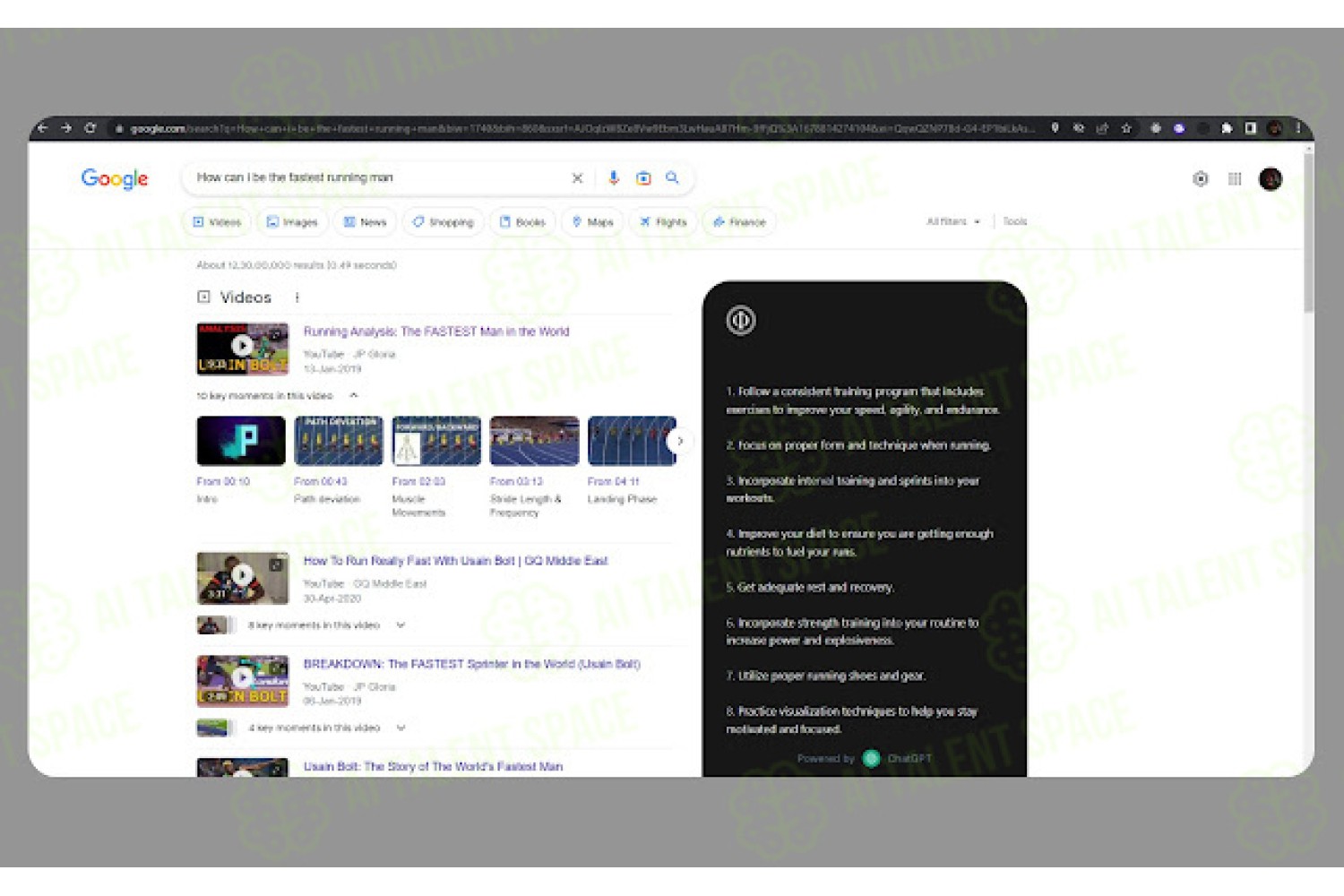The image size is (1344, 896).
Task: Select the Shopping filter chip
Action: pos(443,221)
